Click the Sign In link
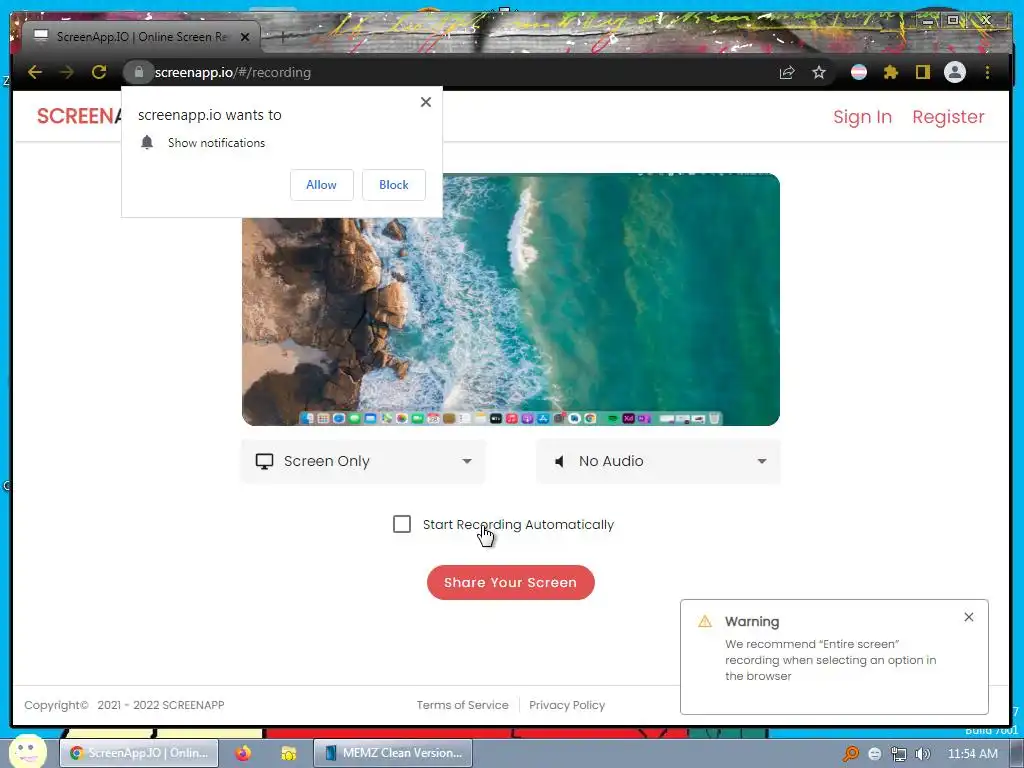The image size is (1024, 768). click(862, 117)
